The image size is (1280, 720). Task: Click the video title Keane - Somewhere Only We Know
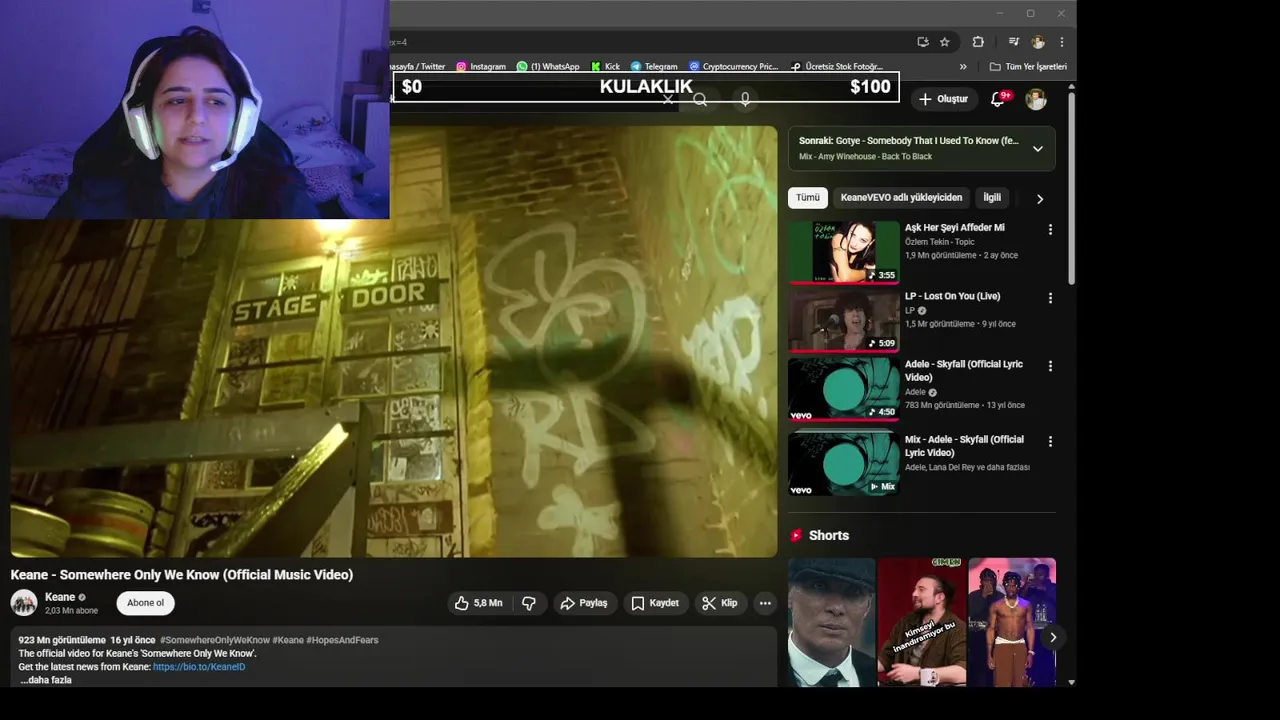(182, 575)
